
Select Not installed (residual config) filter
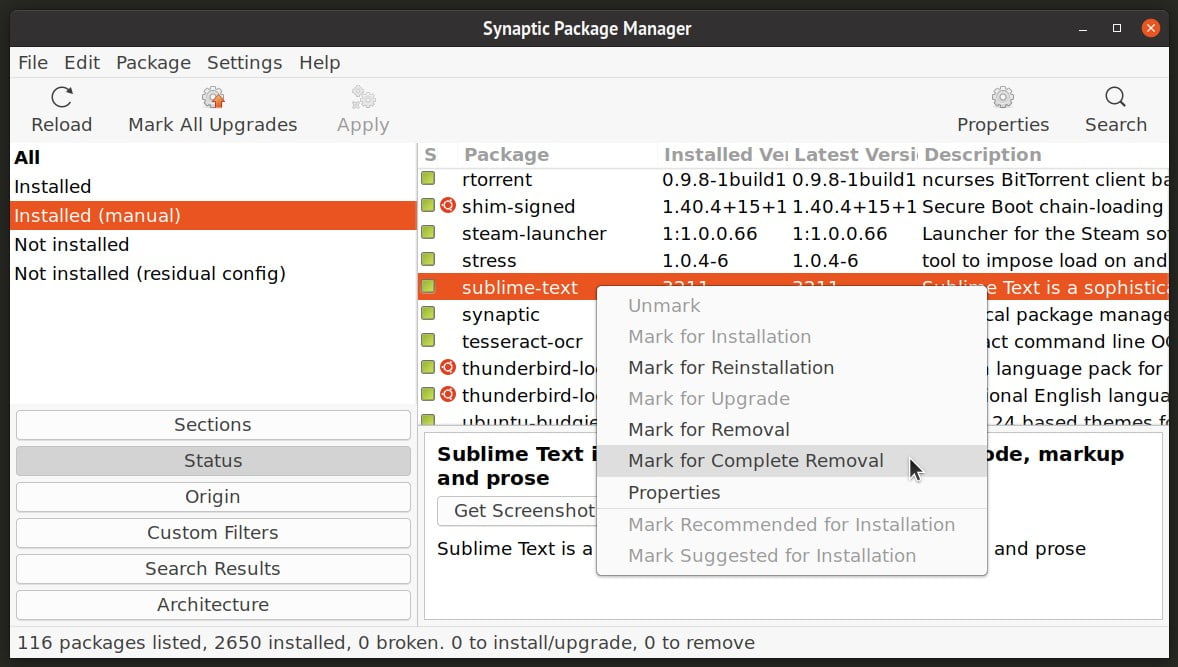[x=213, y=273]
